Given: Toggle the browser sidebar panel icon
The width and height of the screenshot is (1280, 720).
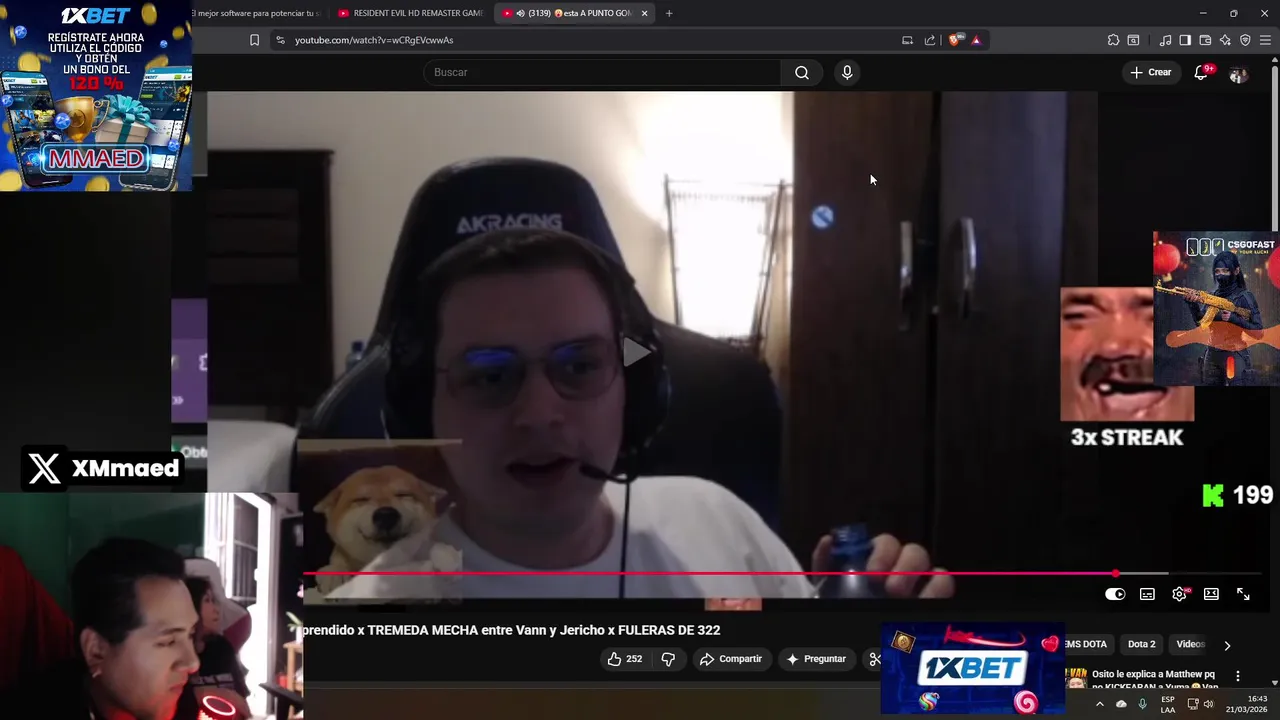Looking at the screenshot, I should (x=1185, y=40).
